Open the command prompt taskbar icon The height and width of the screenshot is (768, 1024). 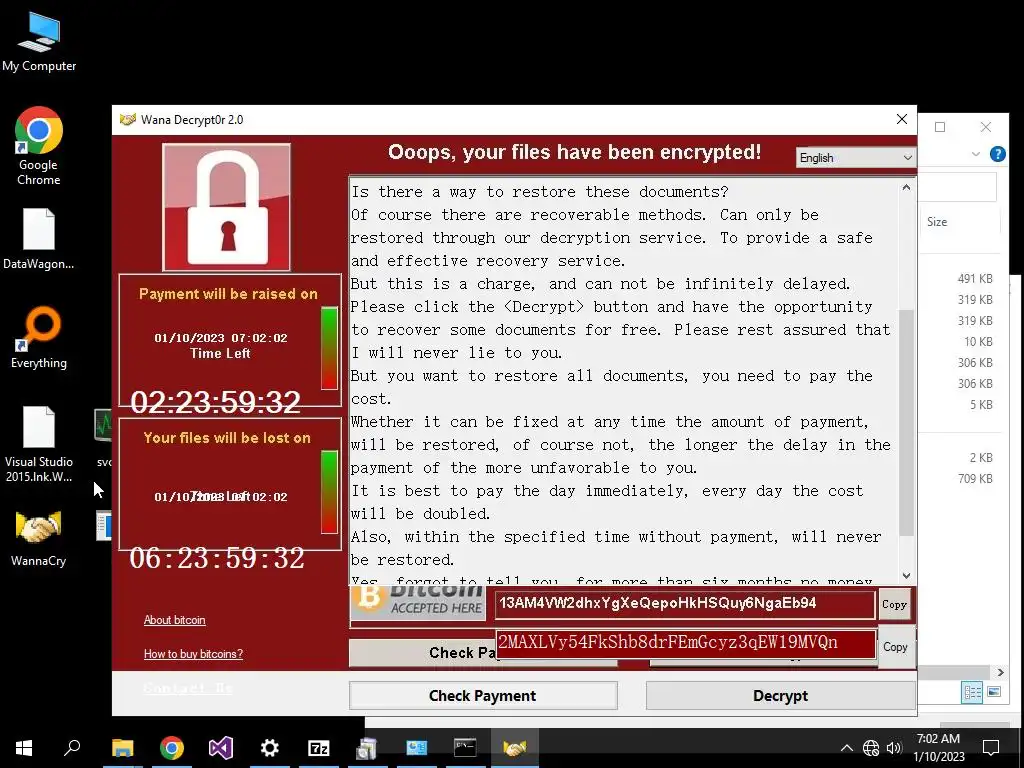pyautogui.click(x=465, y=748)
